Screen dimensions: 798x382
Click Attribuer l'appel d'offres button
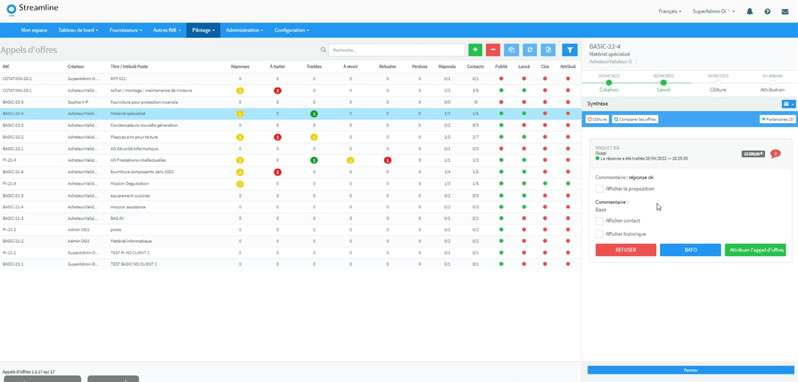(x=755, y=250)
